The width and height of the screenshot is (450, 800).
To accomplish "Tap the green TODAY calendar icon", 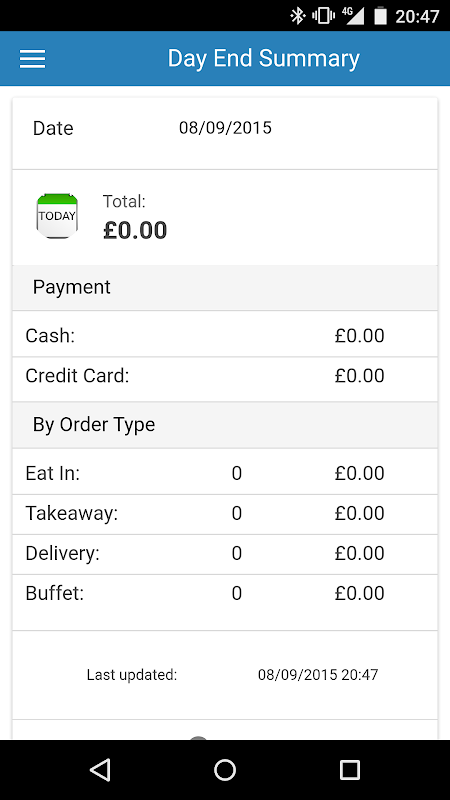I will click(57, 216).
